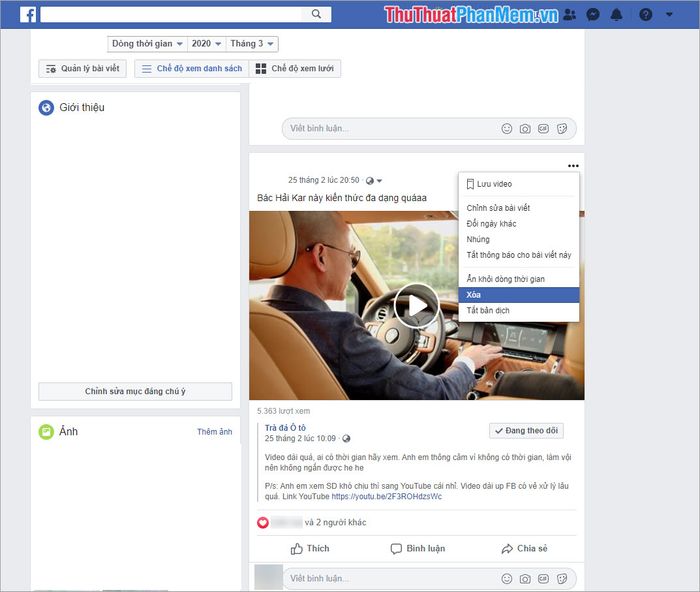This screenshot has height=592, width=700.
Task: Click shared post time 25 tháng 2 lúc 10:09
Action: coord(300,438)
